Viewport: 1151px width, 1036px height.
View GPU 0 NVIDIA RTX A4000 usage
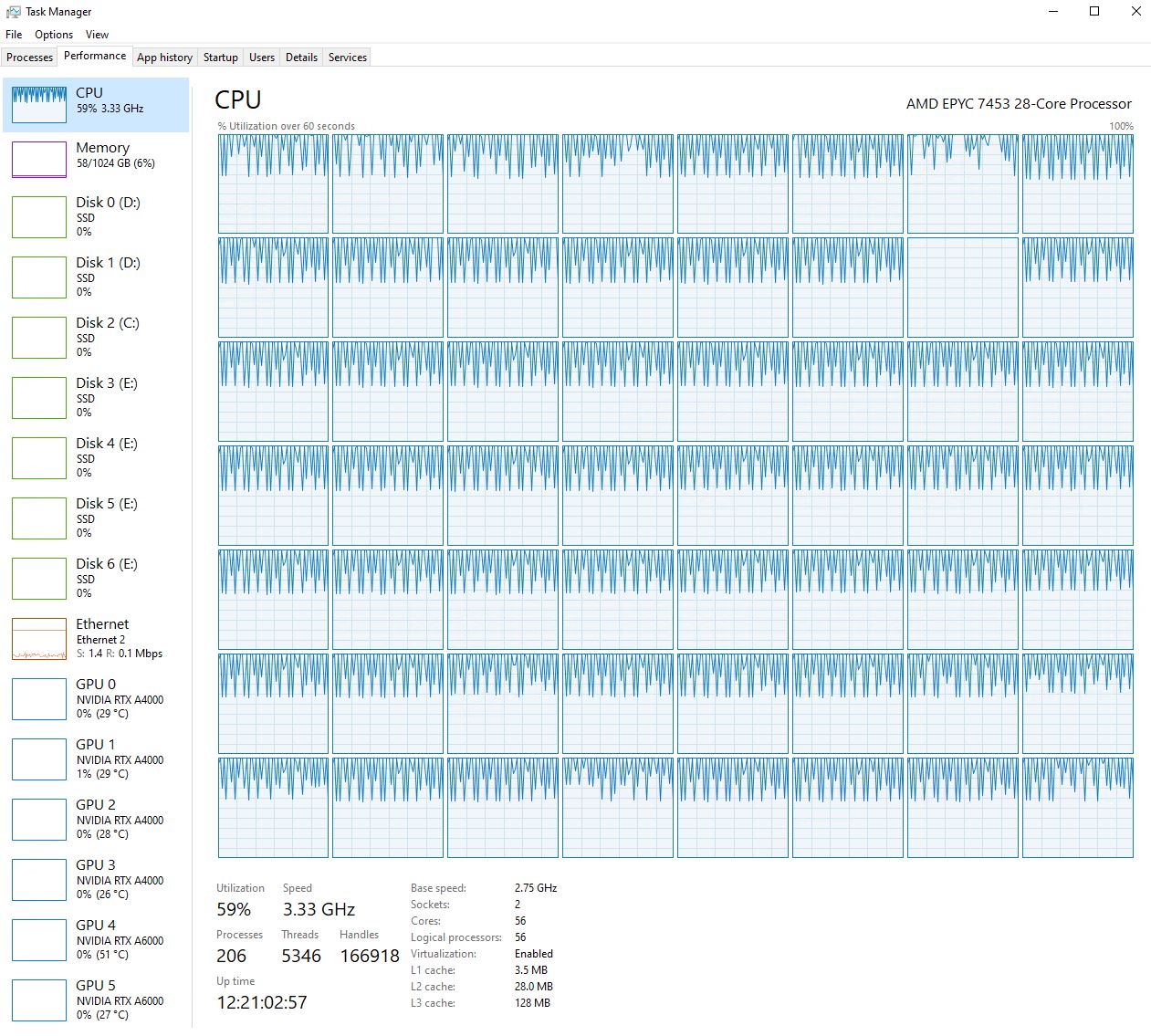96,698
